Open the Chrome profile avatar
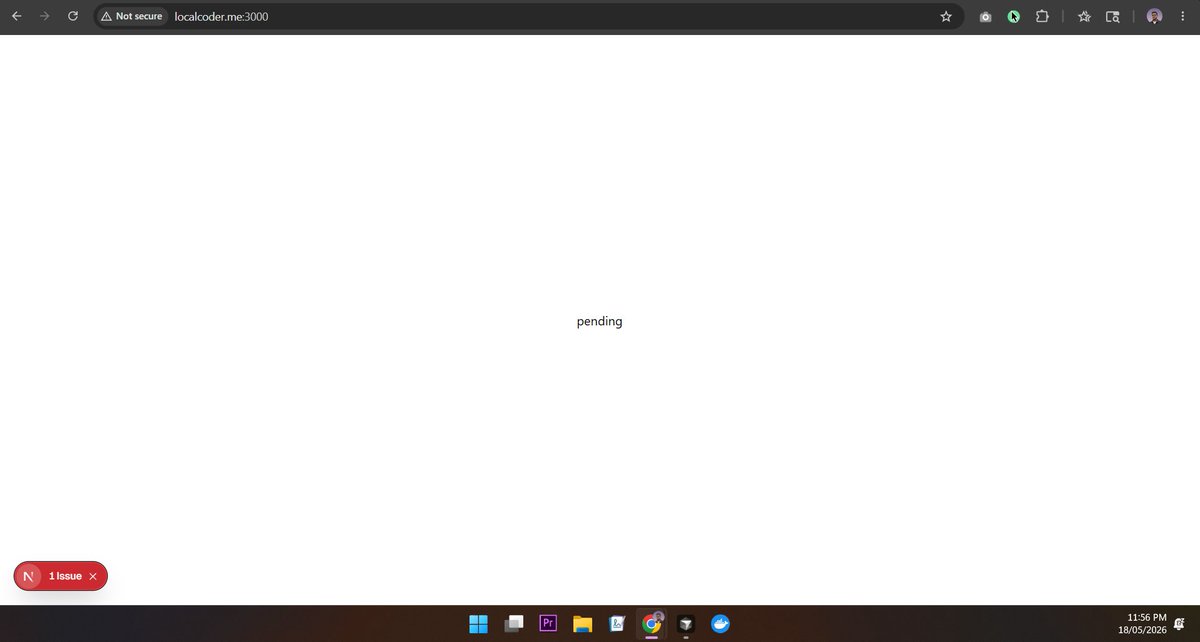The image size is (1200, 642). [x=1154, y=17]
